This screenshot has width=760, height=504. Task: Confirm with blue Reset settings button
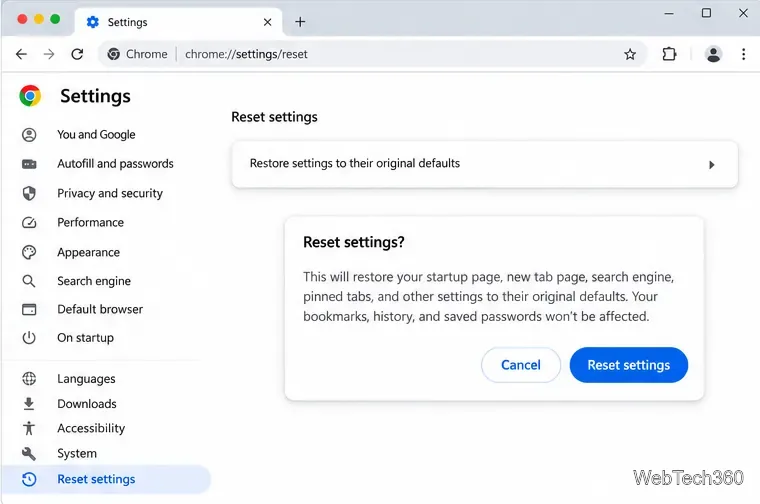point(629,365)
